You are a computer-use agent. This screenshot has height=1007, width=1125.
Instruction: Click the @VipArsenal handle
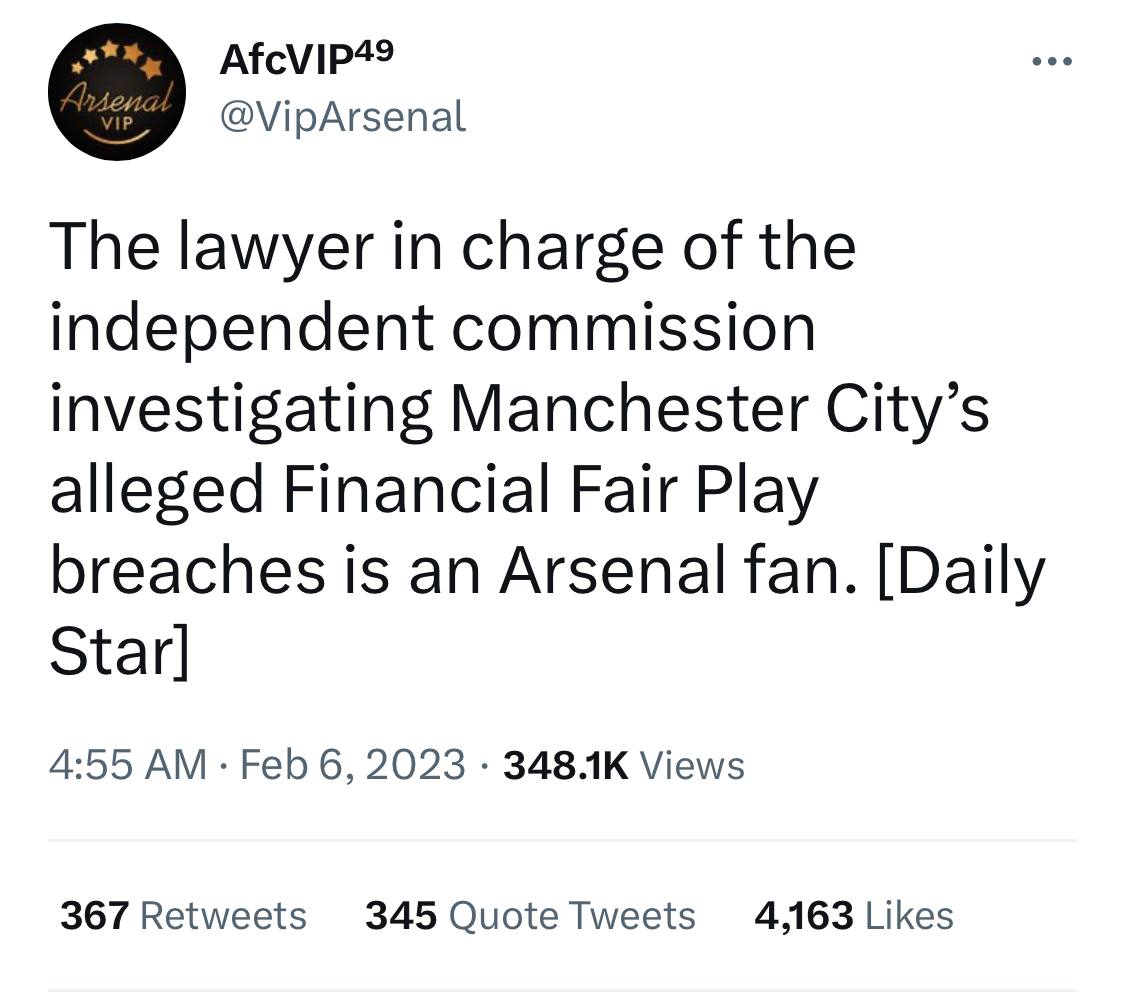[342, 117]
